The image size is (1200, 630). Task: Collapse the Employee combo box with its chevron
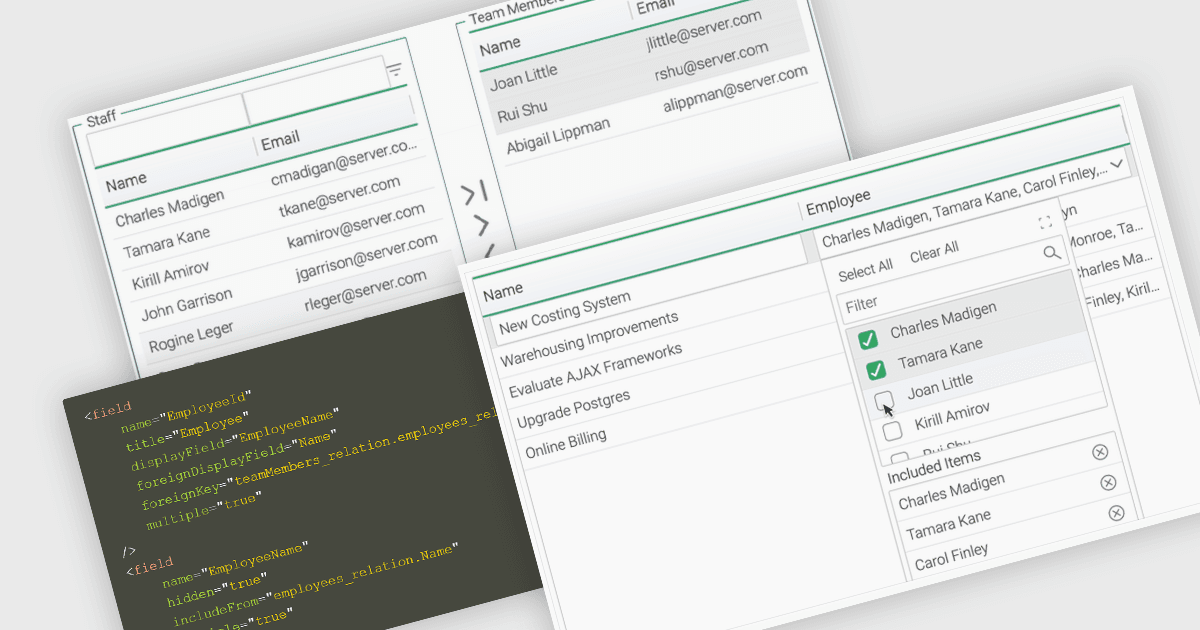click(x=1117, y=163)
